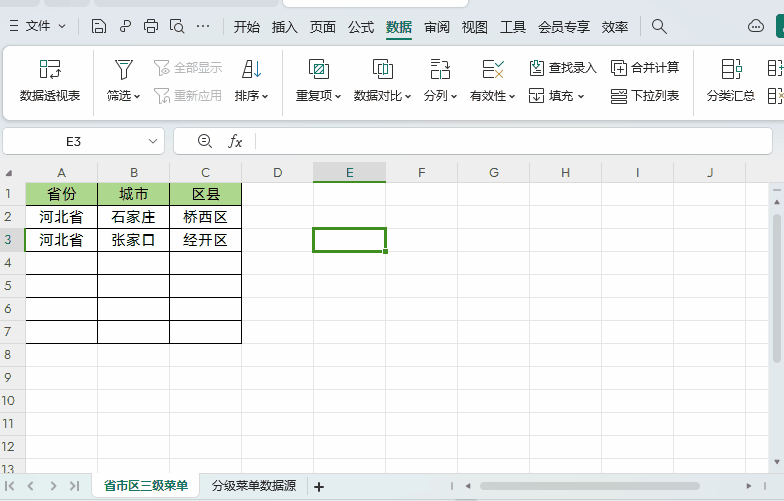Click 下拉列表 dropdown list tool
The width and height of the screenshot is (784, 501).
(645, 96)
